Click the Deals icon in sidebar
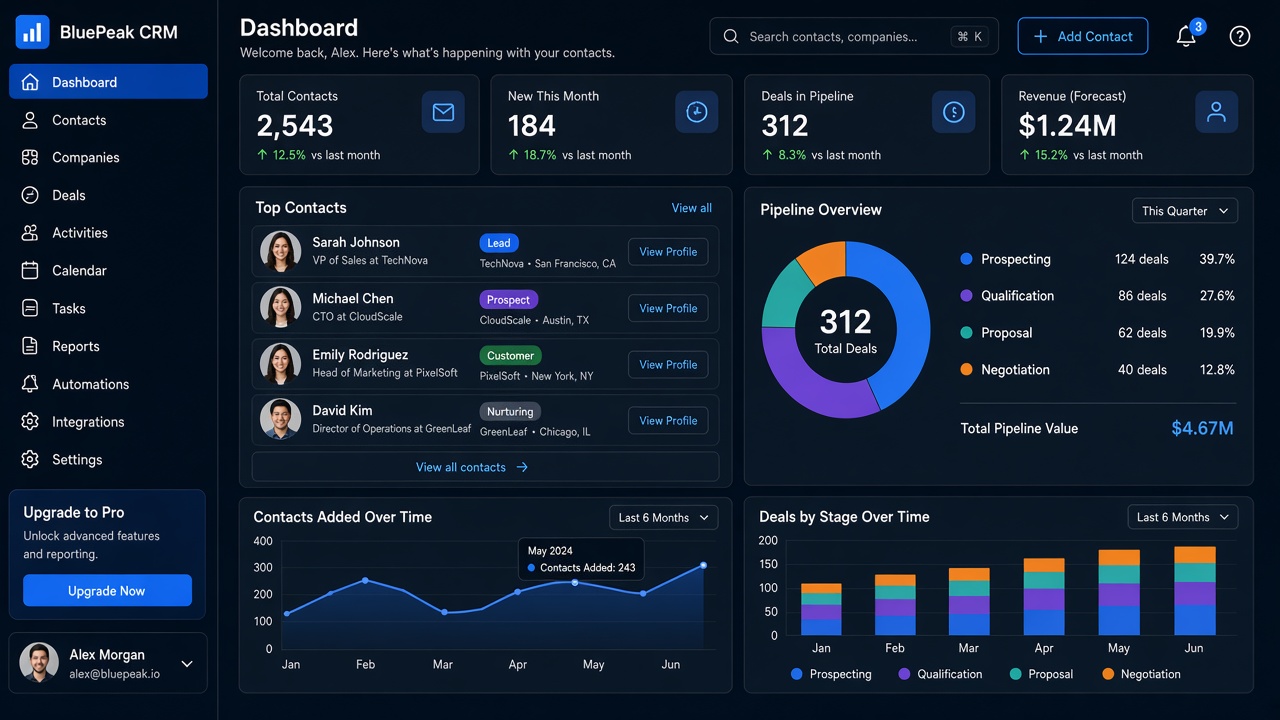The image size is (1280, 720). coord(30,195)
